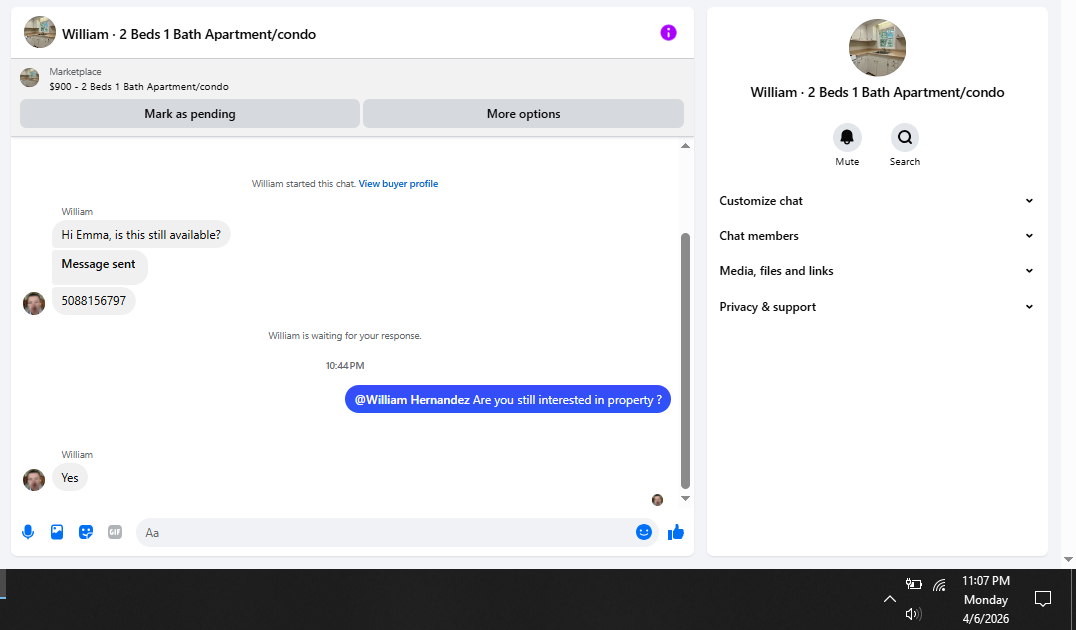Click William's avatar next to phone number
The width and height of the screenshot is (1076, 630).
coord(34,303)
